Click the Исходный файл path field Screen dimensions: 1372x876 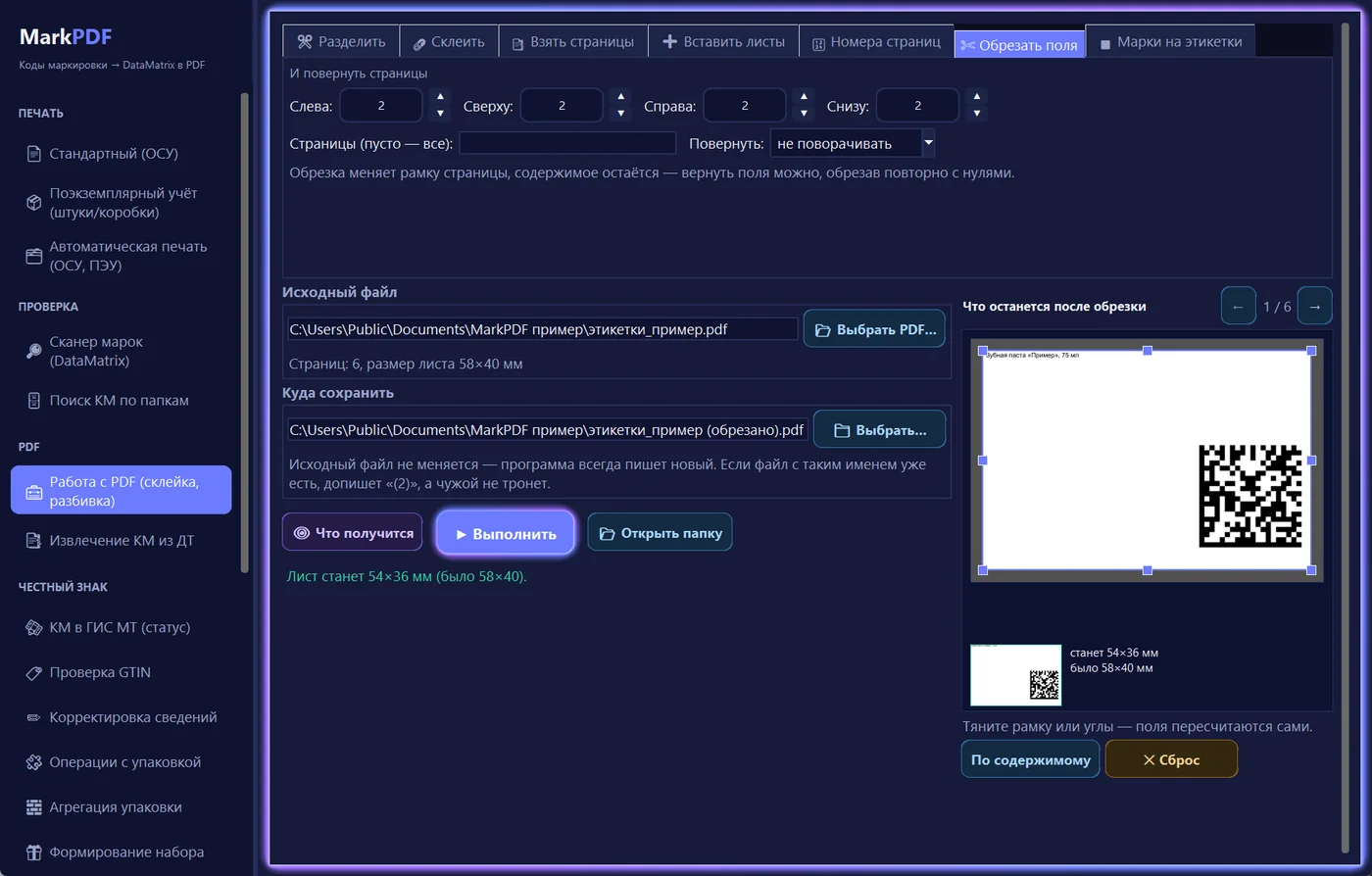click(x=543, y=329)
